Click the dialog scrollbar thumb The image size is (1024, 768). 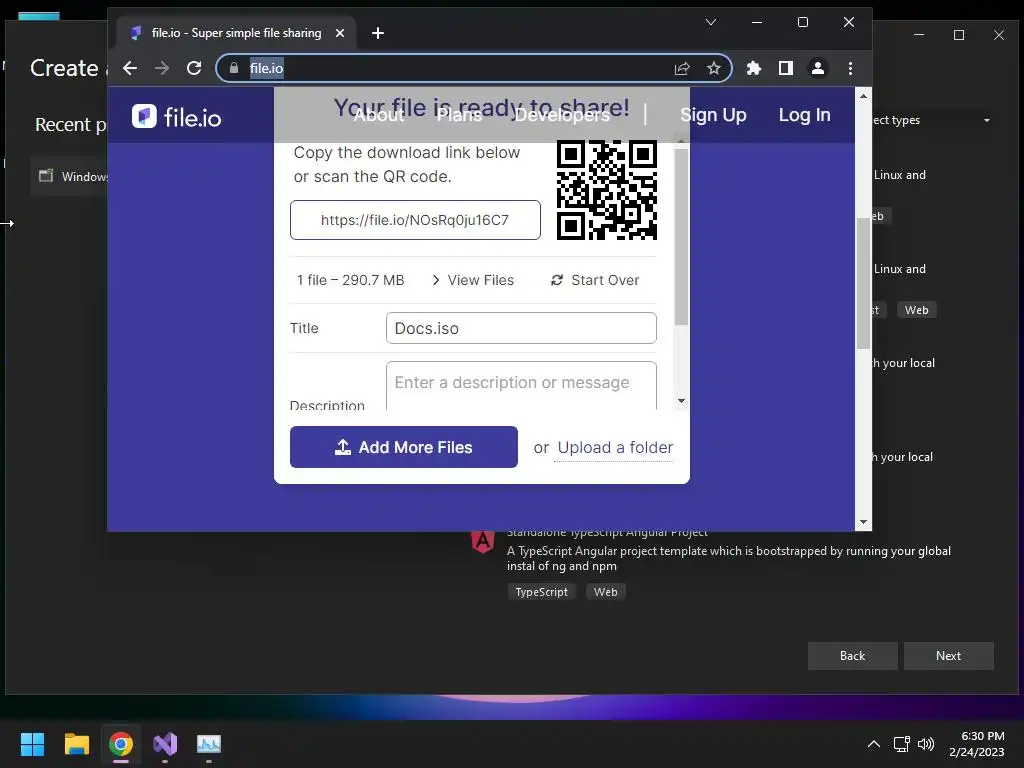681,236
